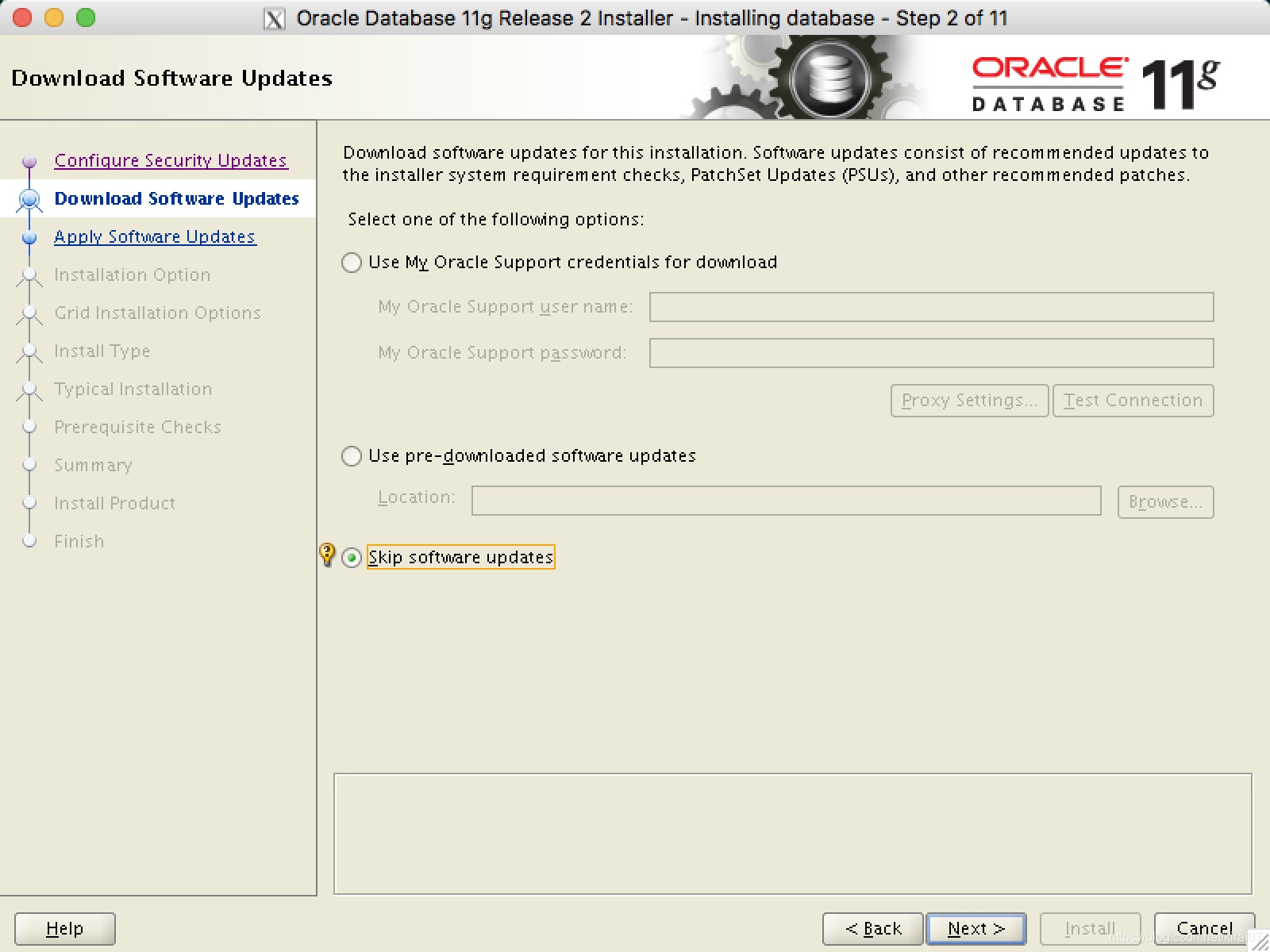The height and width of the screenshot is (952, 1270).
Task: Click Prerequisite Checks step
Action: coord(137,427)
